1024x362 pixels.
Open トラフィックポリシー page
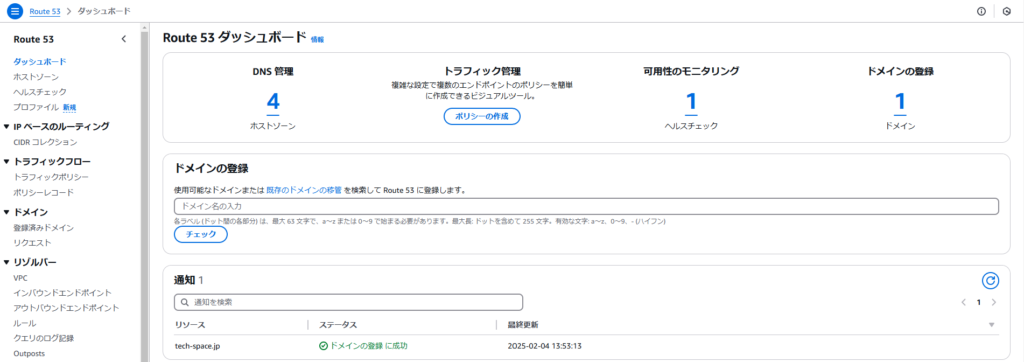pos(51,177)
